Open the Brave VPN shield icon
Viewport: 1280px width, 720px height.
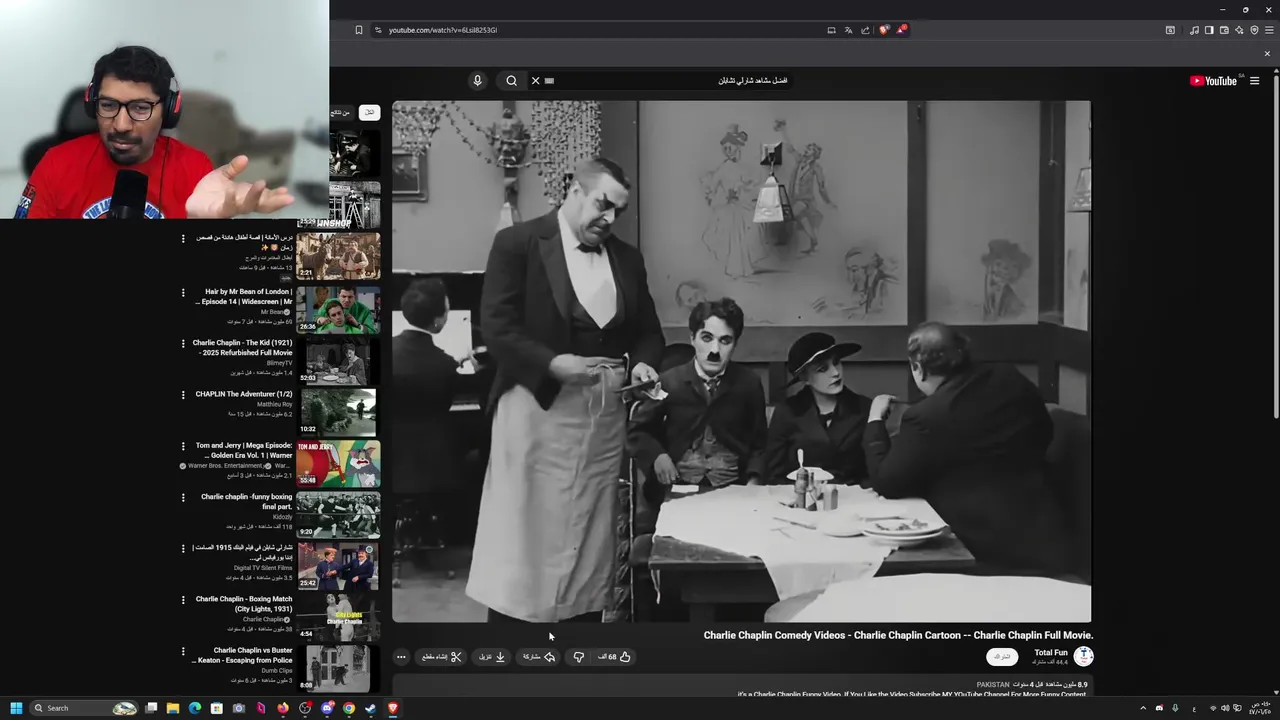[1254, 30]
